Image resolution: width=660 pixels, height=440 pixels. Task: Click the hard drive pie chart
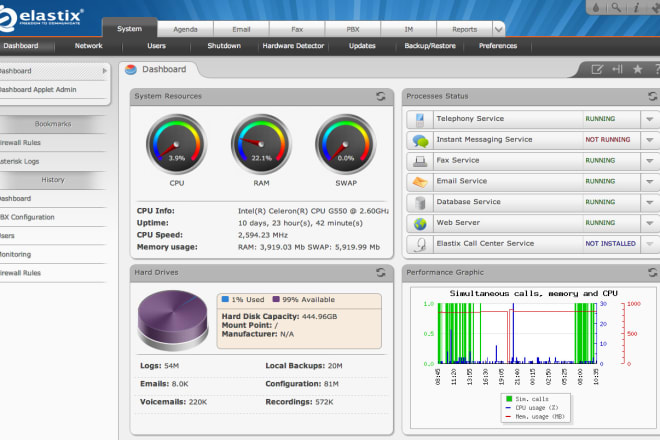point(173,320)
